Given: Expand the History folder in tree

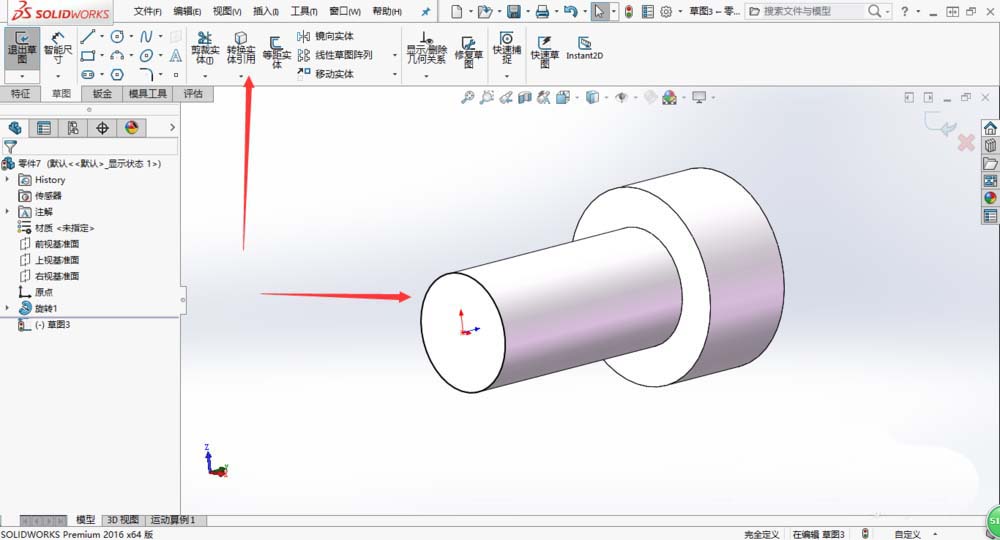Looking at the screenshot, I should pos(9,180).
